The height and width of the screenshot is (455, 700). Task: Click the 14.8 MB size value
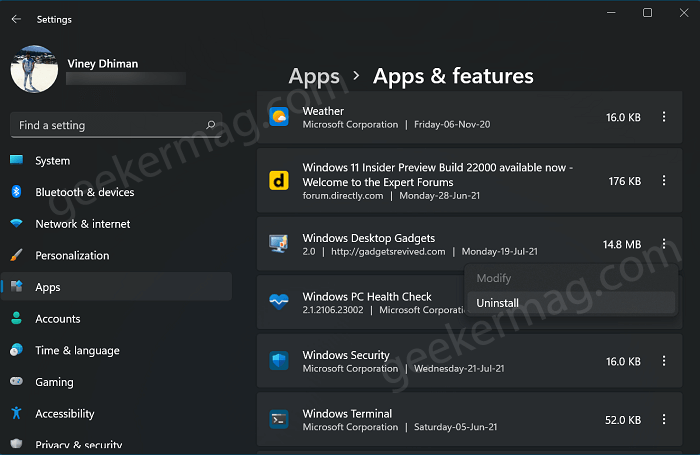622,244
